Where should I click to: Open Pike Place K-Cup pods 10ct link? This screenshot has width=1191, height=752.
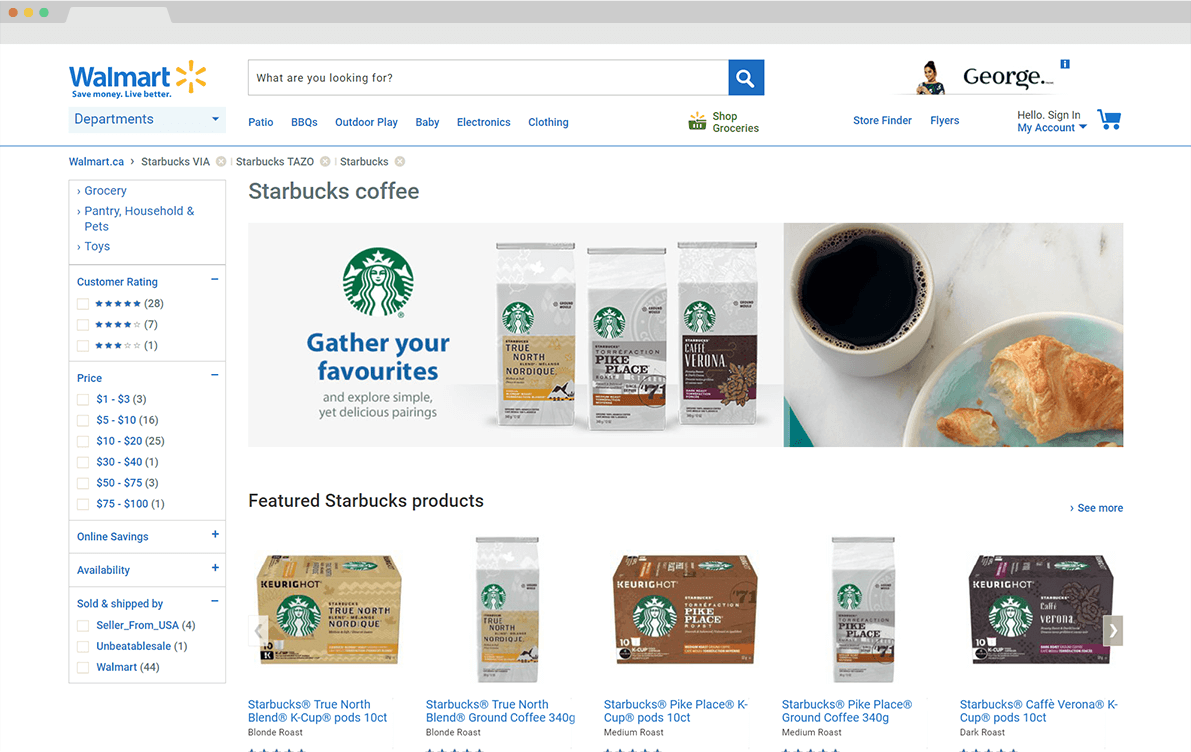pos(676,711)
